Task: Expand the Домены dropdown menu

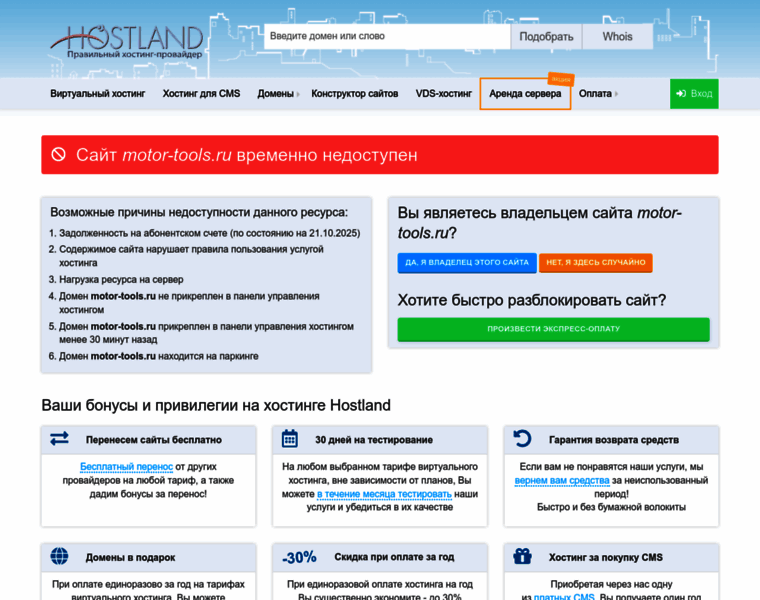Action: [x=279, y=94]
